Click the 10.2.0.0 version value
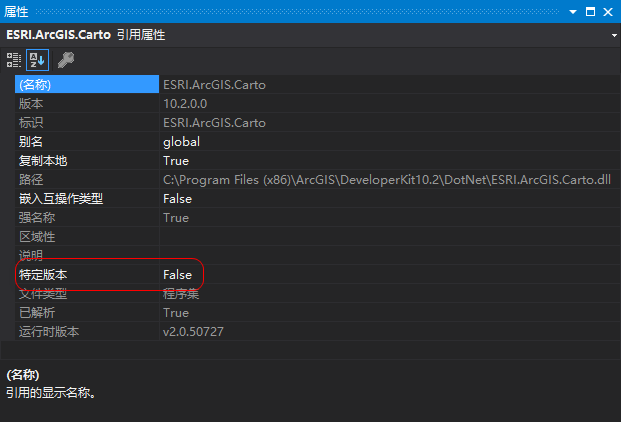The width and height of the screenshot is (621, 422). (185, 104)
